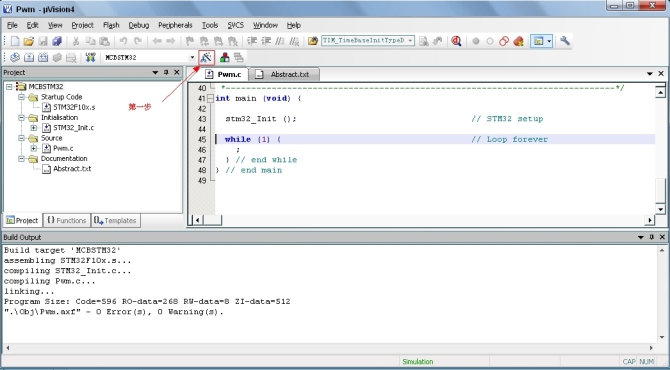
Task: Expand the STM32_Init.c file node
Action: (x=34, y=128)
